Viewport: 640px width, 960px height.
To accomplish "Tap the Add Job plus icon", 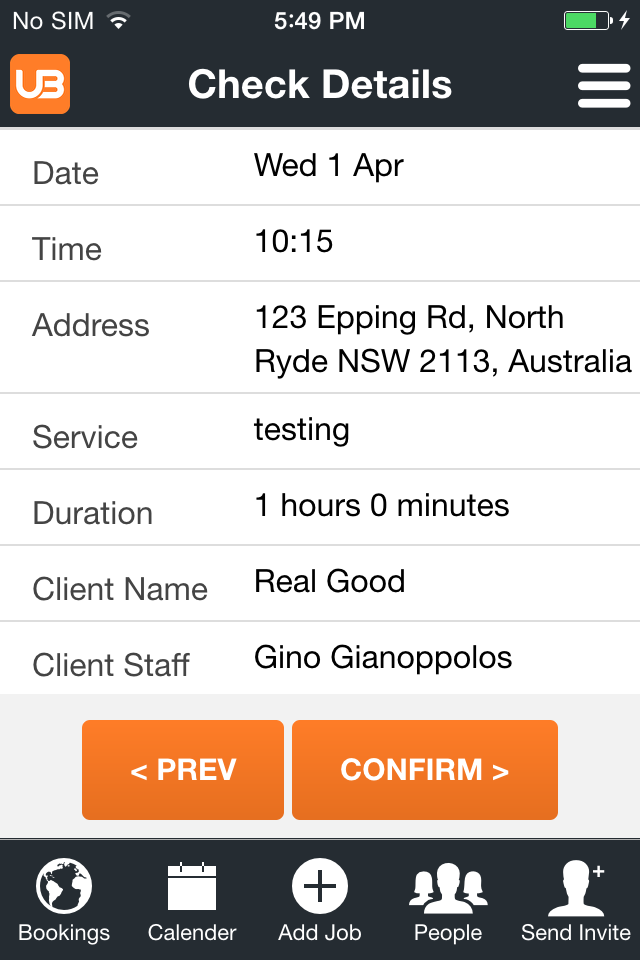I will pyautogui.click(x=320, y=887).
